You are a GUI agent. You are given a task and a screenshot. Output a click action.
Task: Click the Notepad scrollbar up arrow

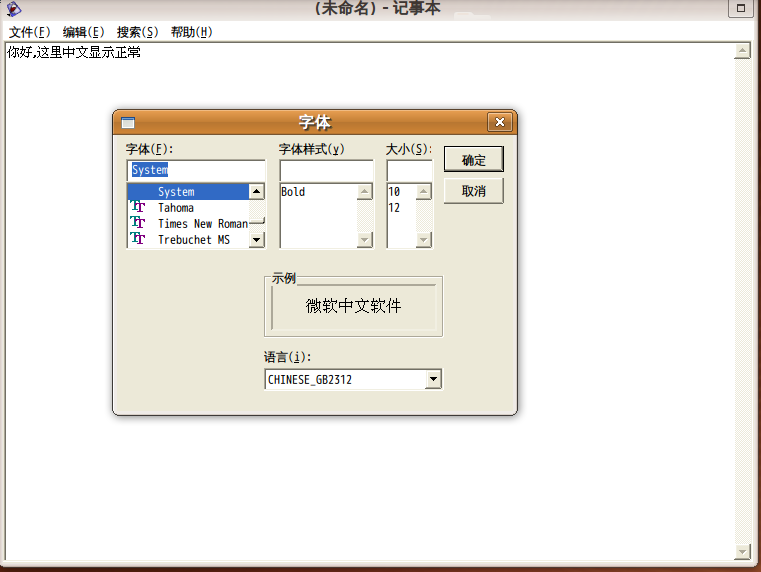point(743,51)
